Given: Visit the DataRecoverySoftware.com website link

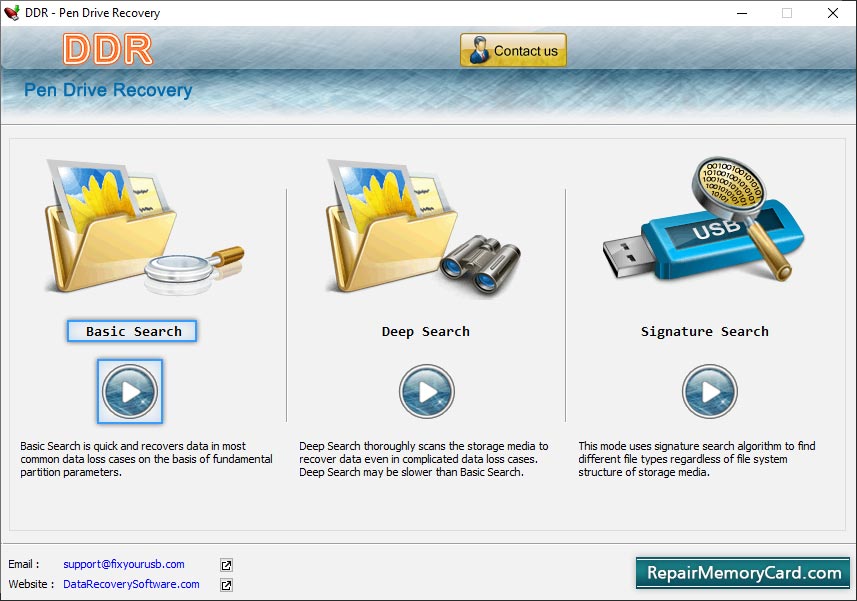Looking at the screenshot, I should [131, 584].
